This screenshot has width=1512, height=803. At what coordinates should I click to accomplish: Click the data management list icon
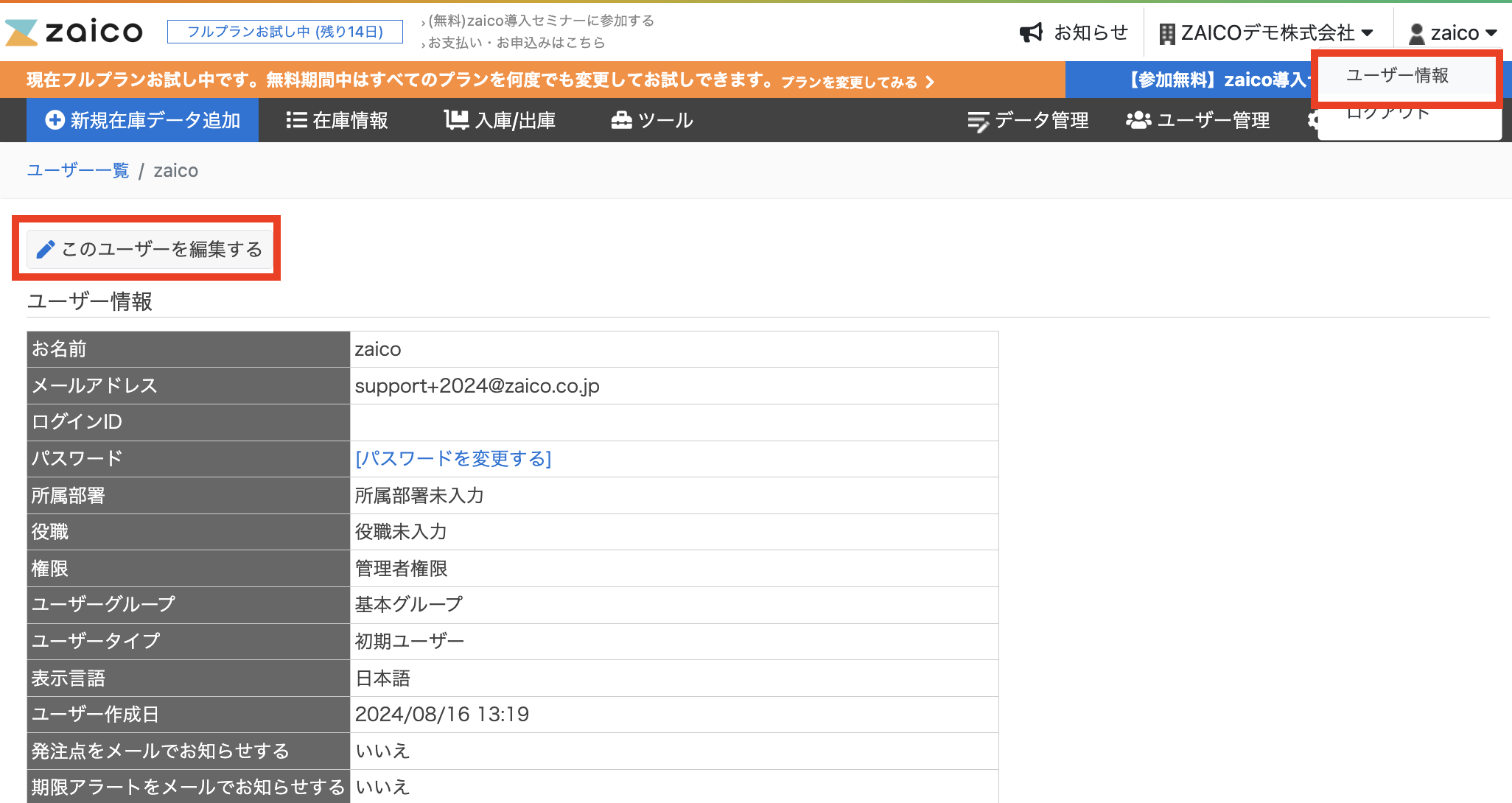pyautogui.click(x=979, y=121)
